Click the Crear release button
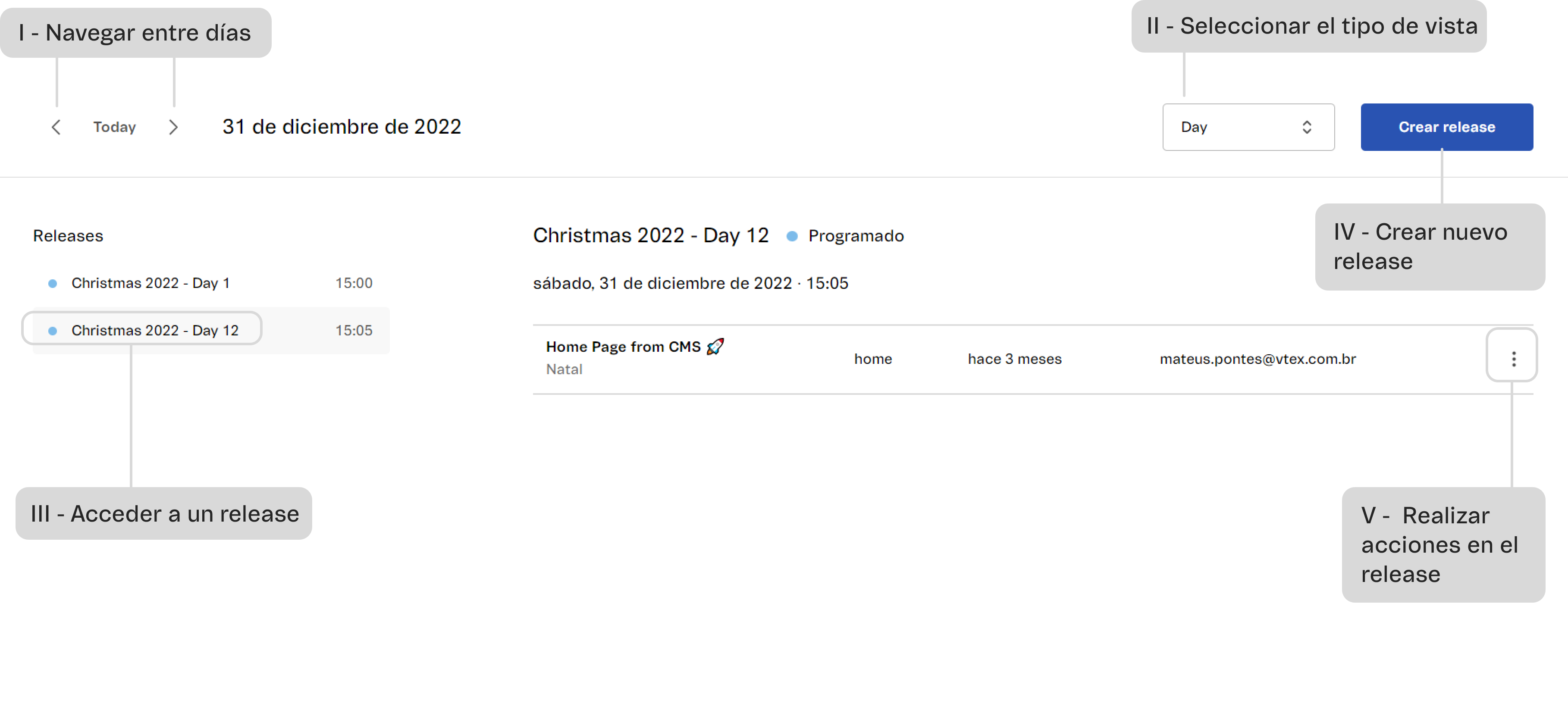This screenshot has height=713, width=1568. coord(1446,127)
